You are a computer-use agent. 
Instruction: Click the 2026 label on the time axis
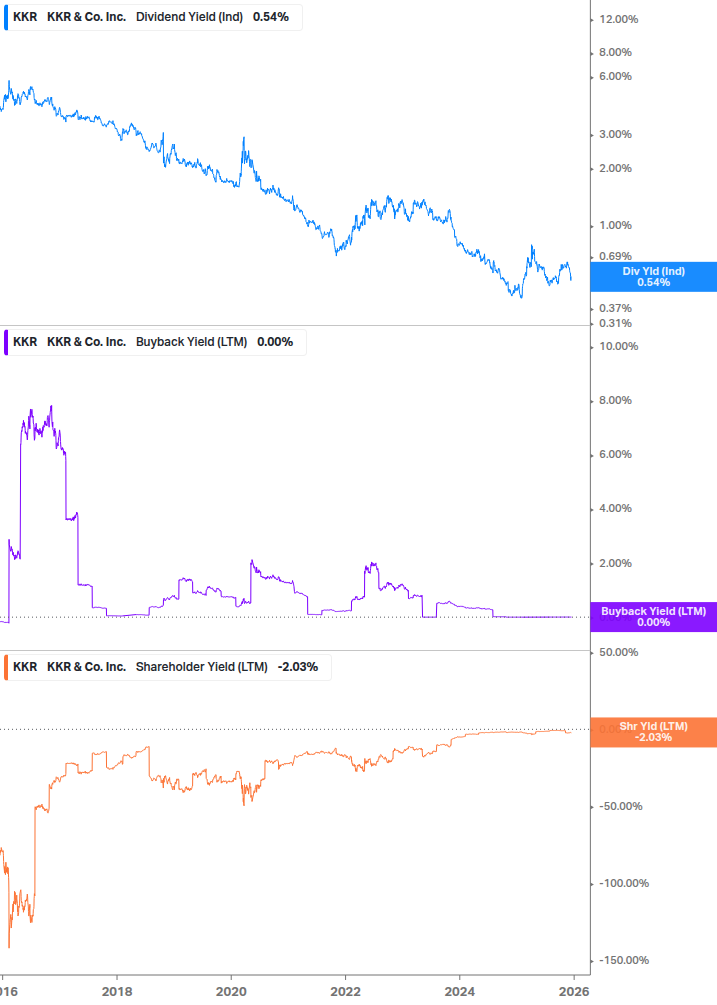pos(573,992)
